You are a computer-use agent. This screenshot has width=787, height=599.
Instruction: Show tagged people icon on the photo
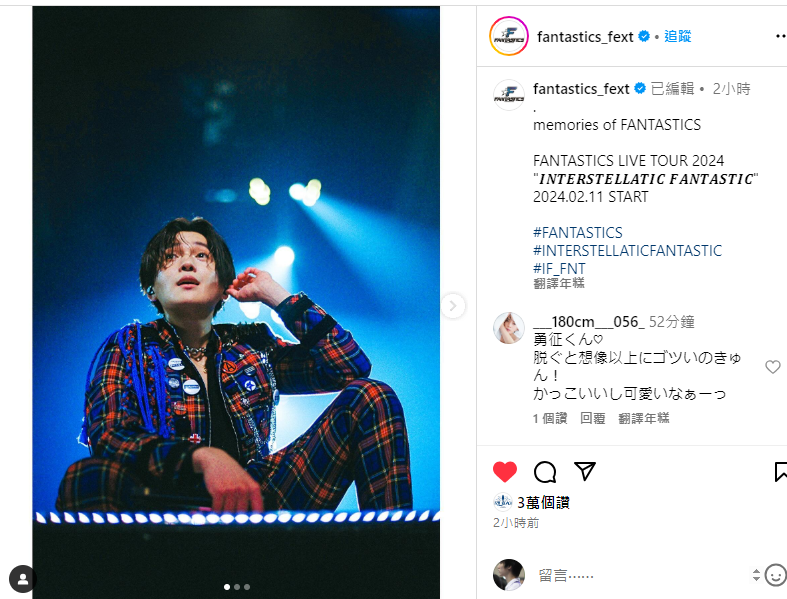pos(23,579)
